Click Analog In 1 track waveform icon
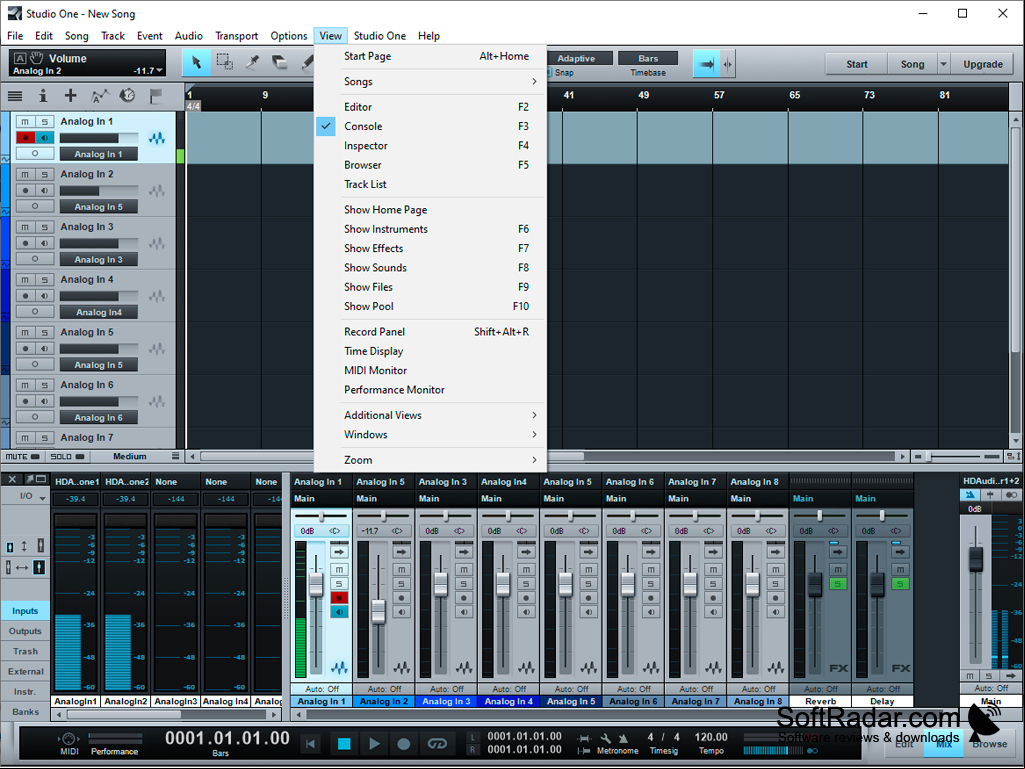Image resolution: width=1025 pixels, height=769 pixels. coord(156,138)
